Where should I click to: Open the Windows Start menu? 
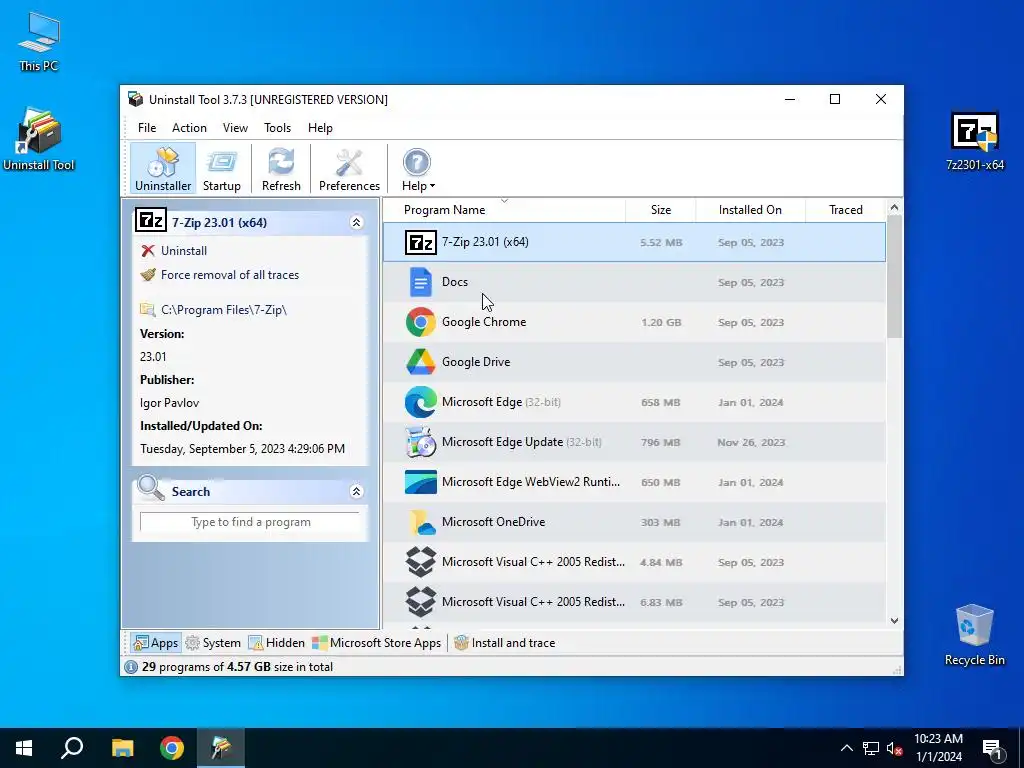[x=24, y=748]
